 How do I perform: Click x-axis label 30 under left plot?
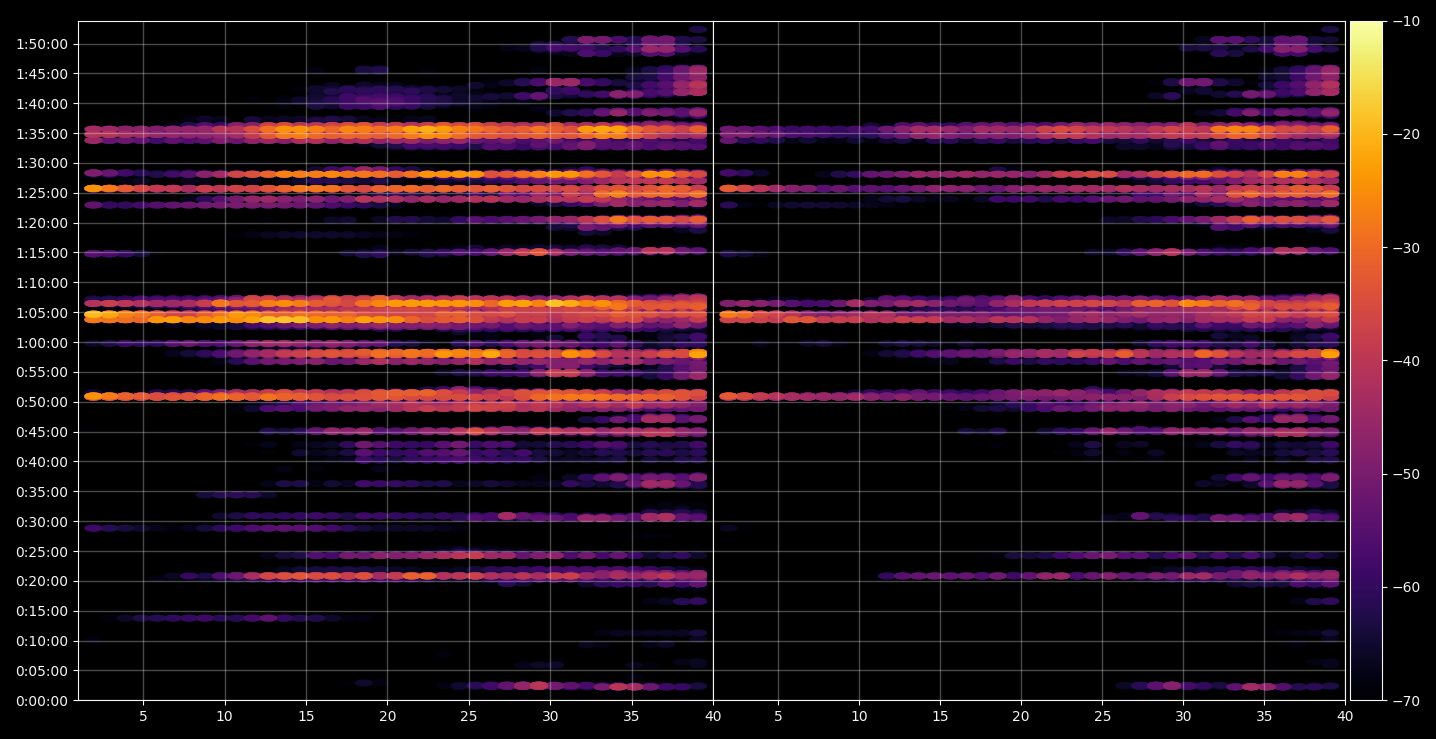pyautogui.click(x=550, y=717)
